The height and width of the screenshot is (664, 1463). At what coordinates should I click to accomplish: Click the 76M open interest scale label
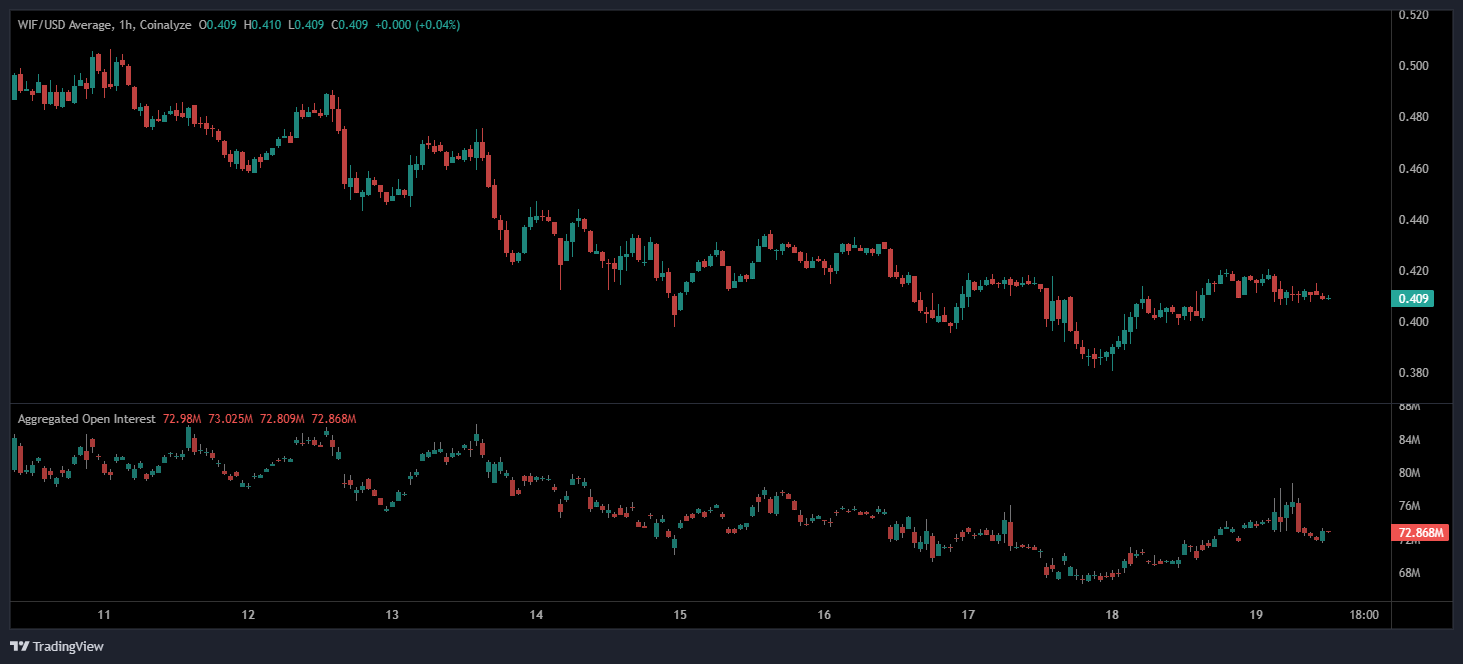[1409, 507]
